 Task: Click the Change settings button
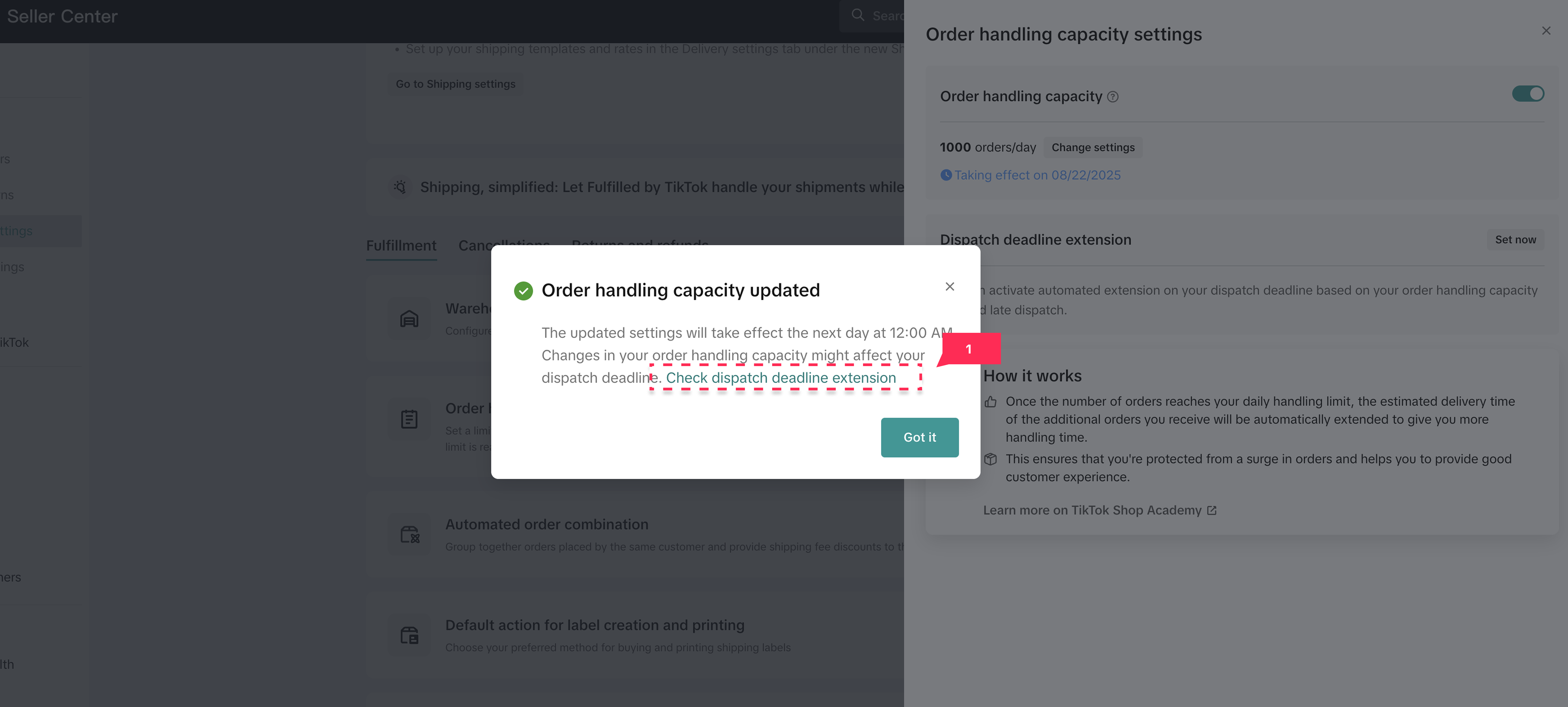pos(1093,147)
